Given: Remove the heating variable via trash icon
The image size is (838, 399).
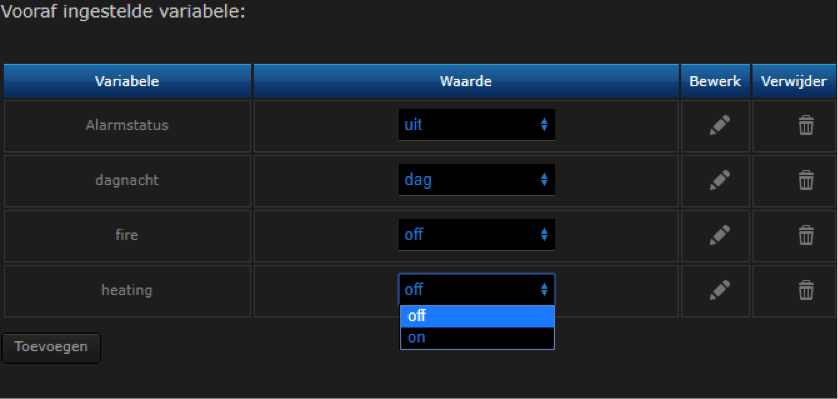Looking at the screenshot, I should click(x=806, y=290).
